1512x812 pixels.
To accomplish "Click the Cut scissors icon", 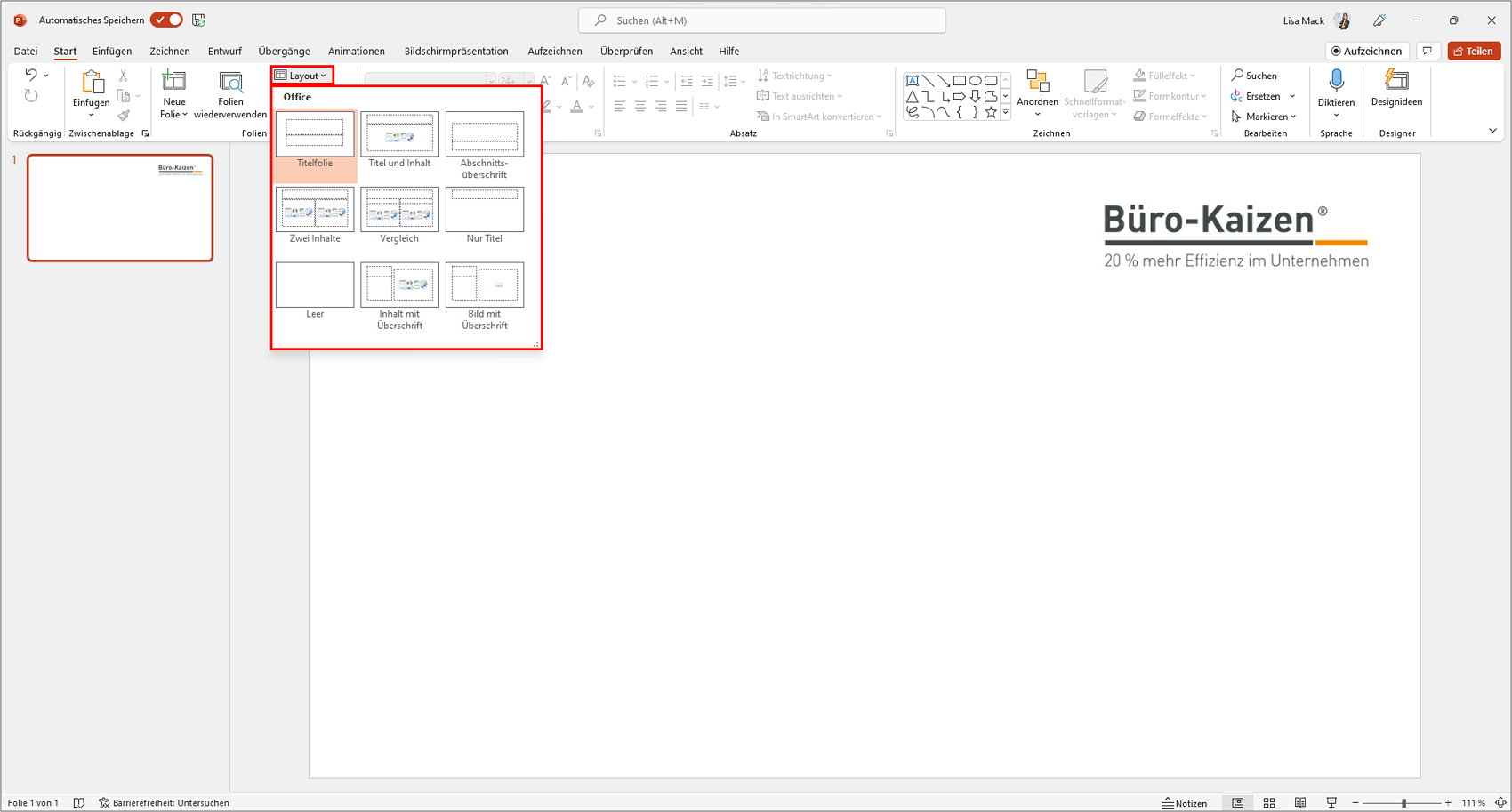I will tap(124, 76).
